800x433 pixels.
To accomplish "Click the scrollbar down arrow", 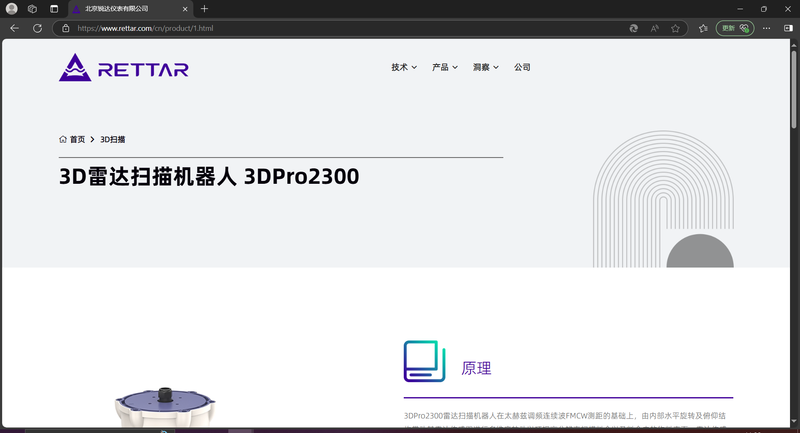I will [793, 422].
